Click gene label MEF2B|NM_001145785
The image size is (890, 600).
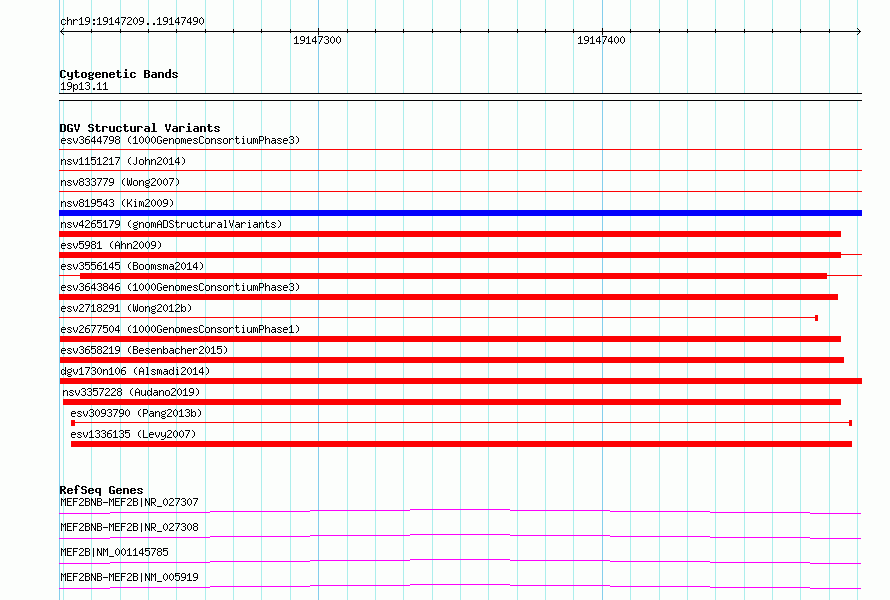pos(114,552)
